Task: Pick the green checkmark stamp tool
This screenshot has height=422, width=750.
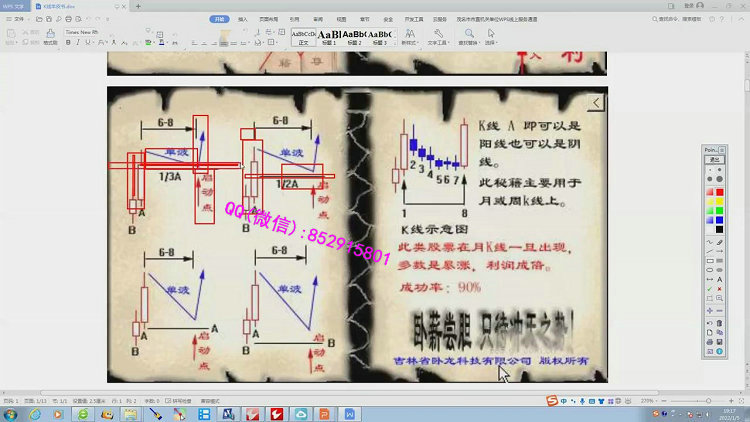Action: pos(707,288)
